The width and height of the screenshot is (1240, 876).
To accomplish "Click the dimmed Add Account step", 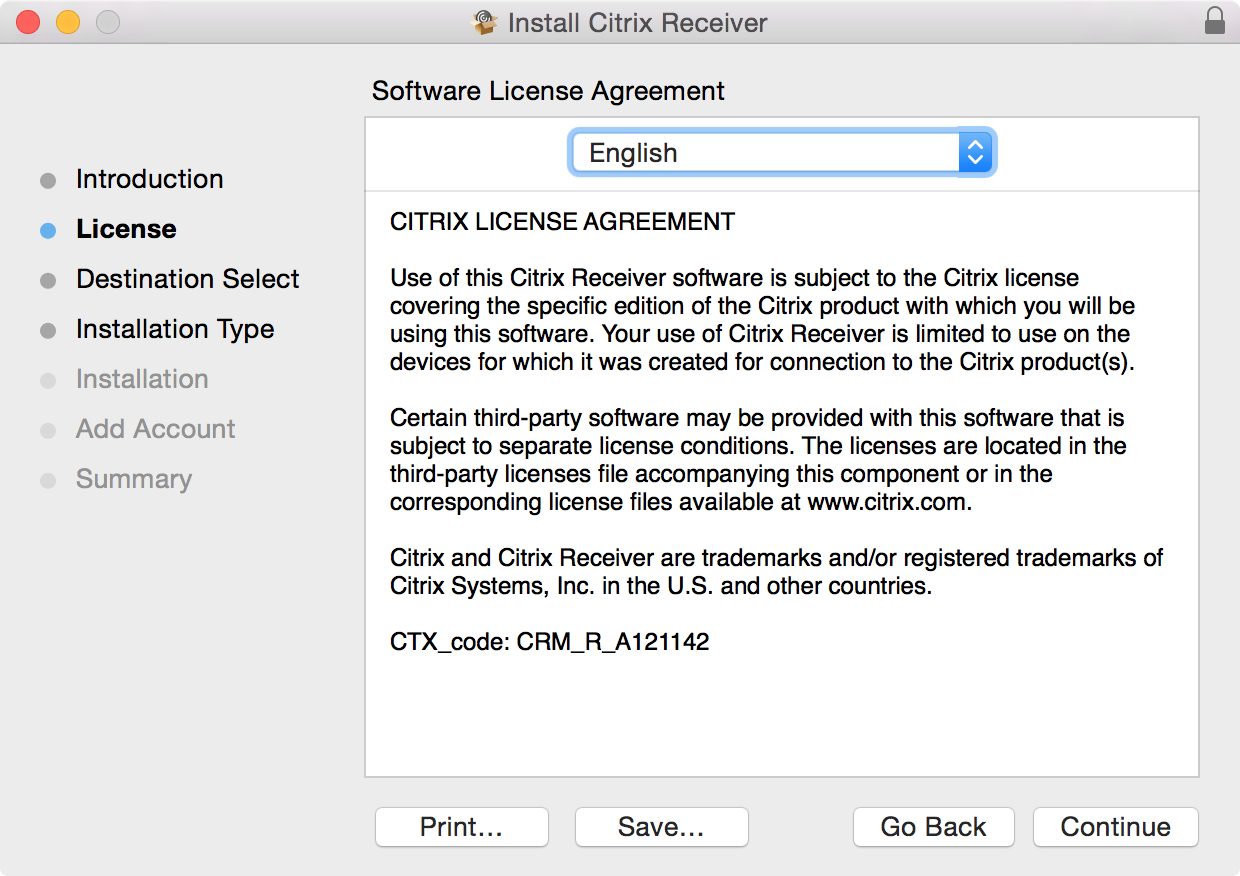I will 155,429.
